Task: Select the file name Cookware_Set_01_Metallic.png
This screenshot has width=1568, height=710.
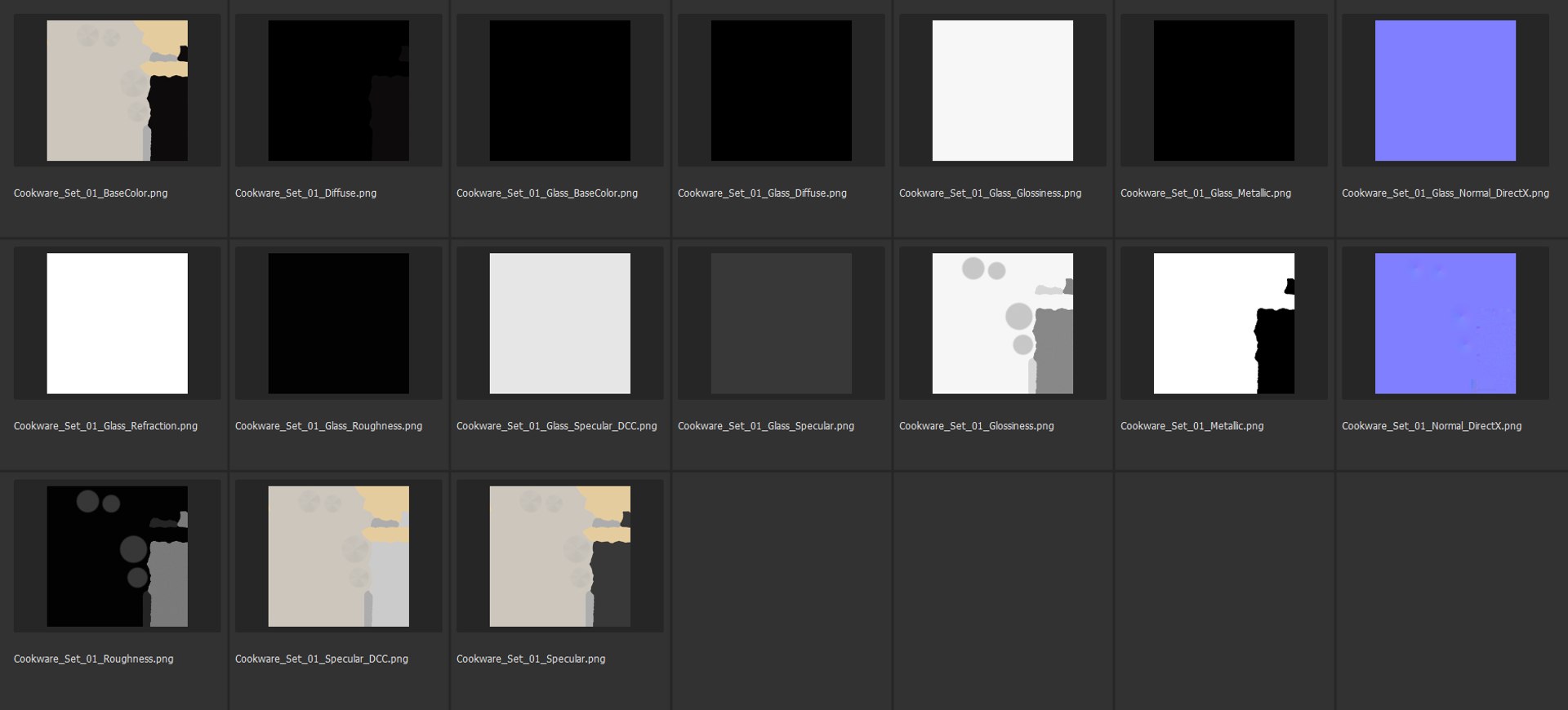Action: (1192, 426)
